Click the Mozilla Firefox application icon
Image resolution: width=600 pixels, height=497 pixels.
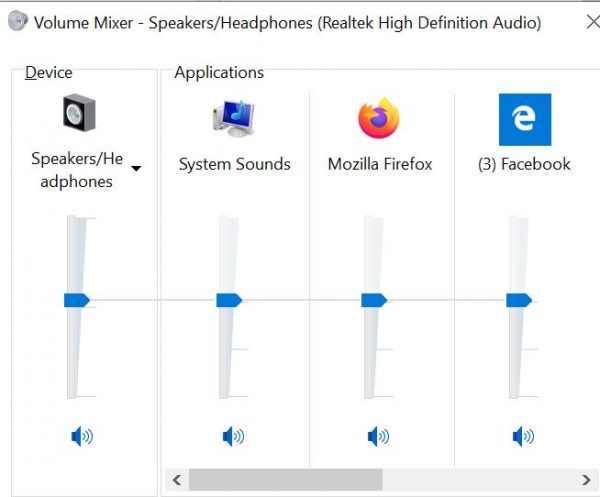click(x=379, y=118)
